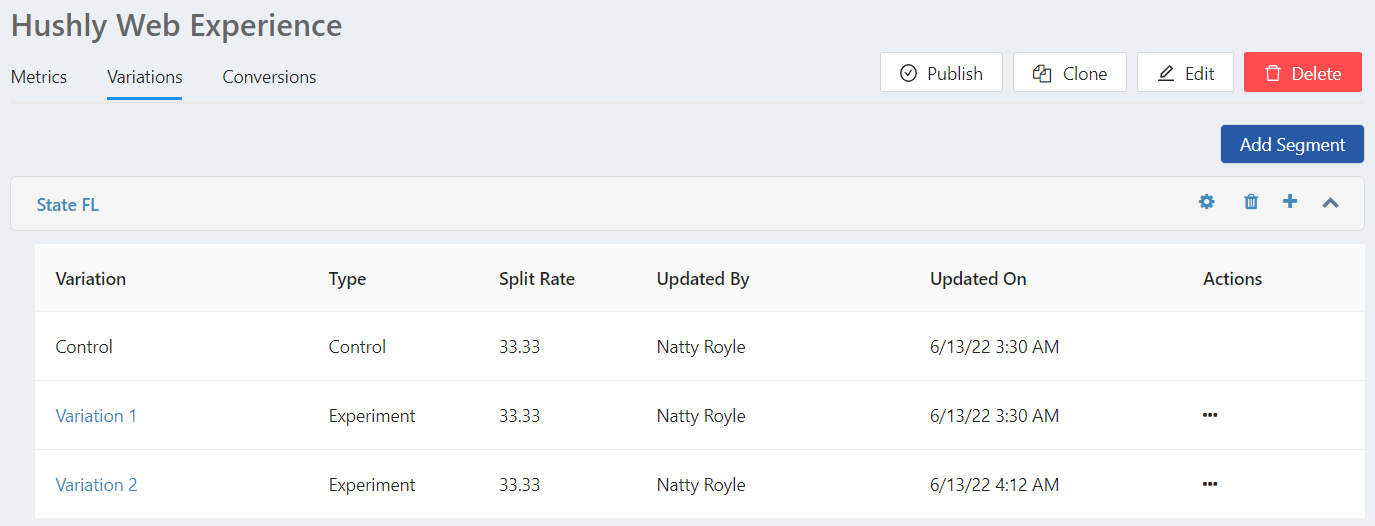Click the 6/13/22 4:12 AM timestamp
The width and height of the screenshot is (1375, 526).
point(994,485)
